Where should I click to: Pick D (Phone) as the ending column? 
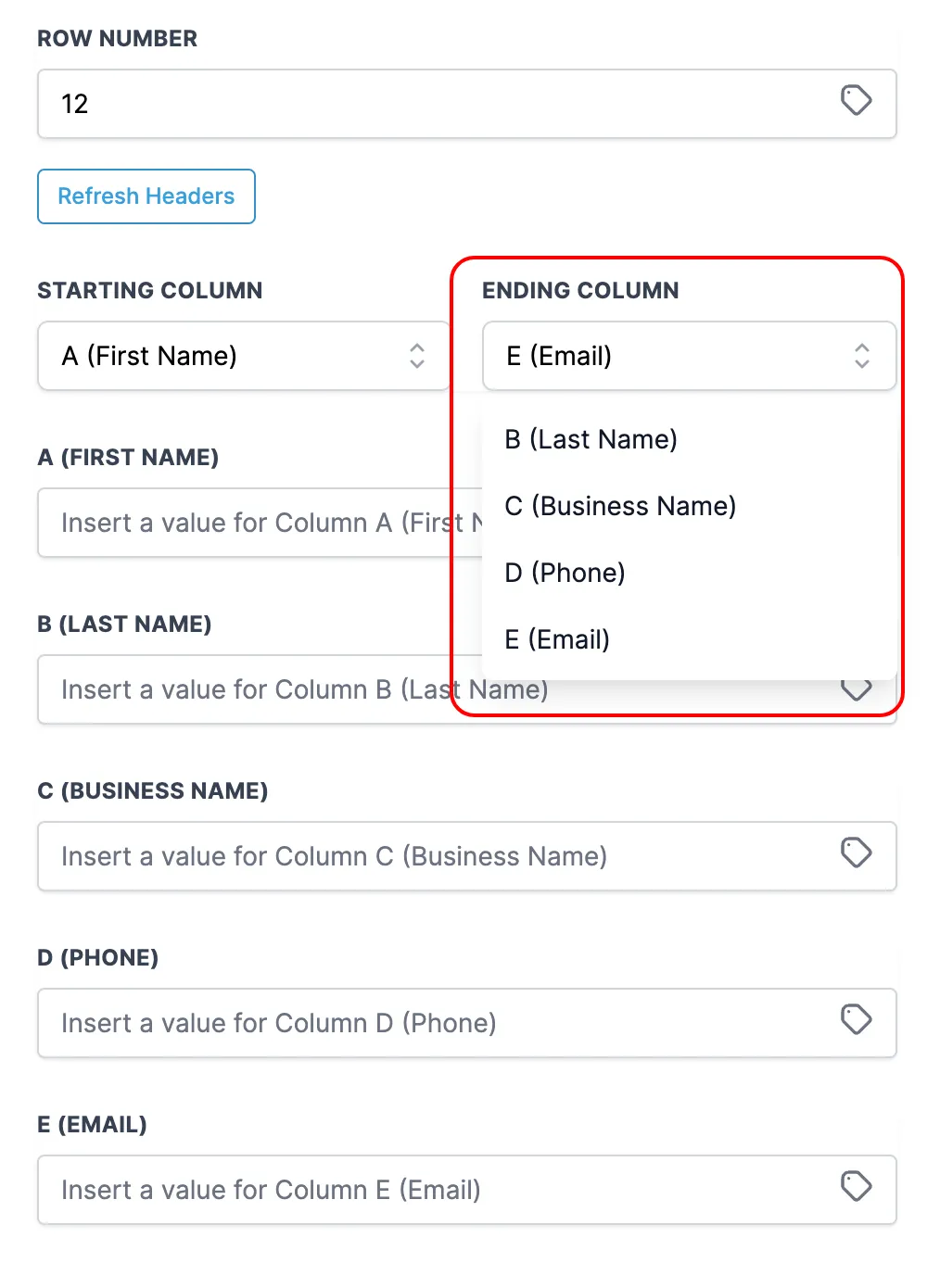pos(565,573)
